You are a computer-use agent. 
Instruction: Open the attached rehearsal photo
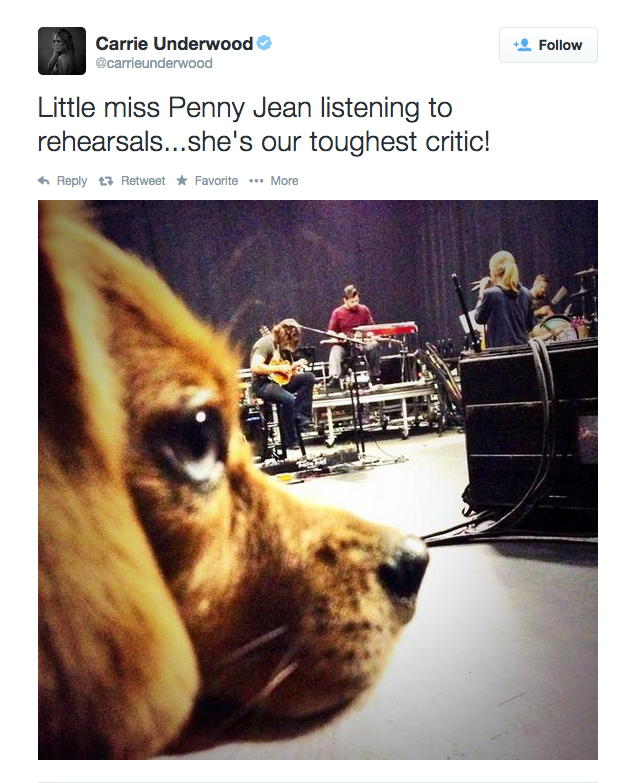(318, 480)
